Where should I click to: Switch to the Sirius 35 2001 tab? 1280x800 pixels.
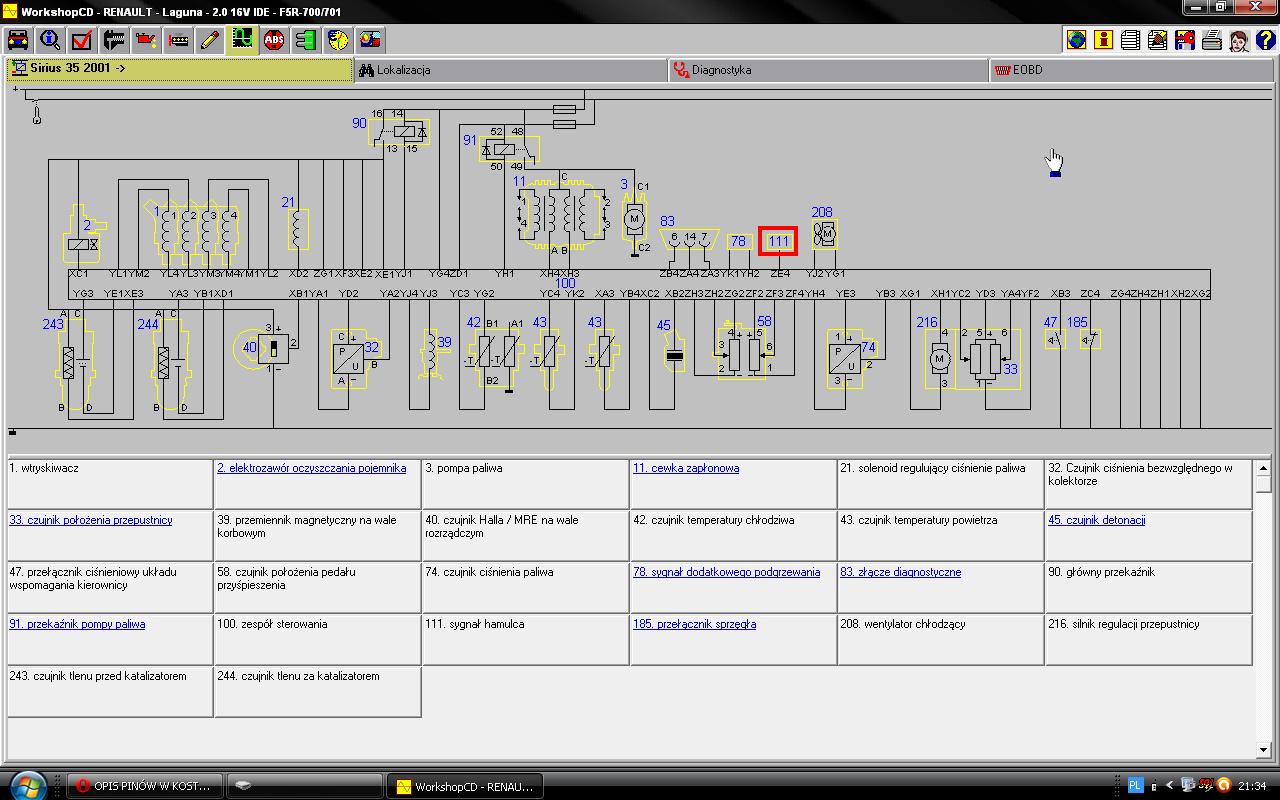point(180,70)
